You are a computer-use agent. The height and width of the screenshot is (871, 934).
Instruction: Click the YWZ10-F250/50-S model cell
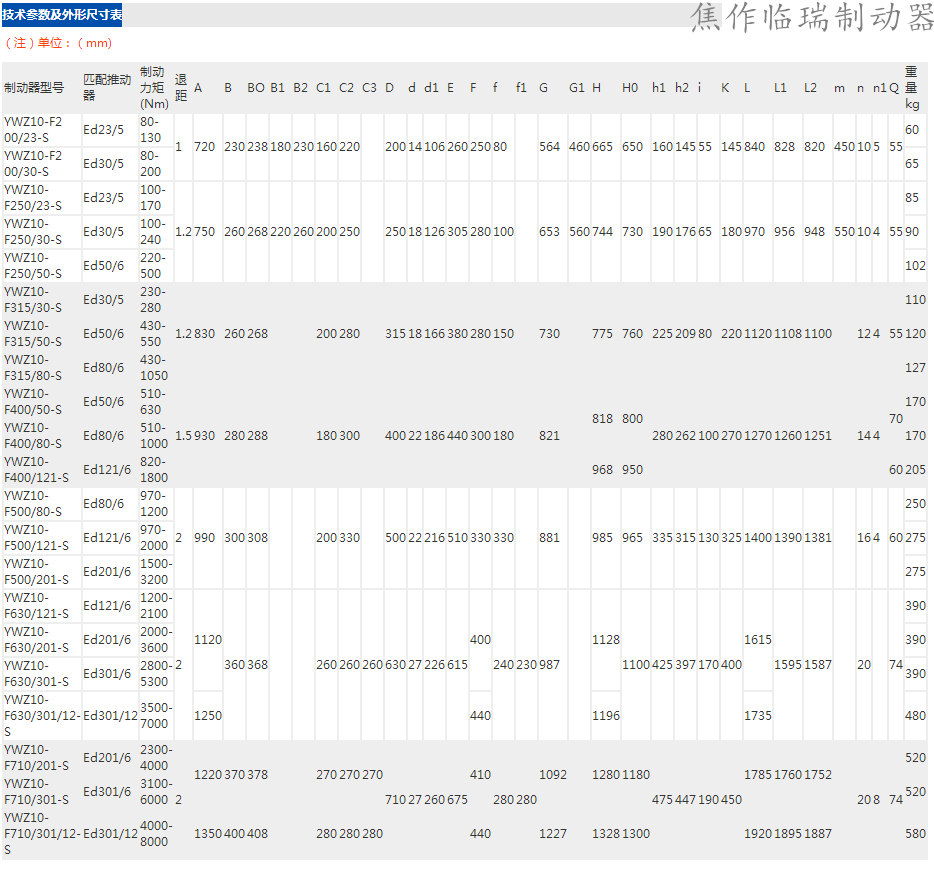[x=34, y=266]
